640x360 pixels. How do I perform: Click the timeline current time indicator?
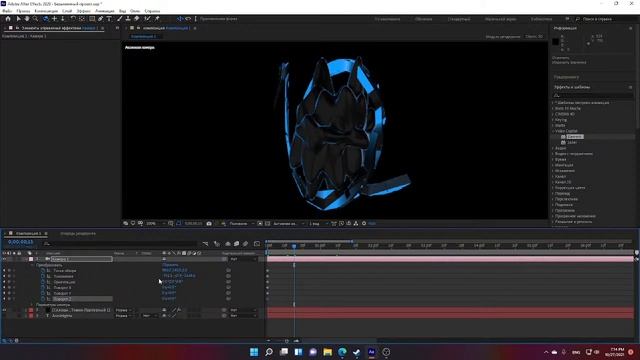(294, 246)
